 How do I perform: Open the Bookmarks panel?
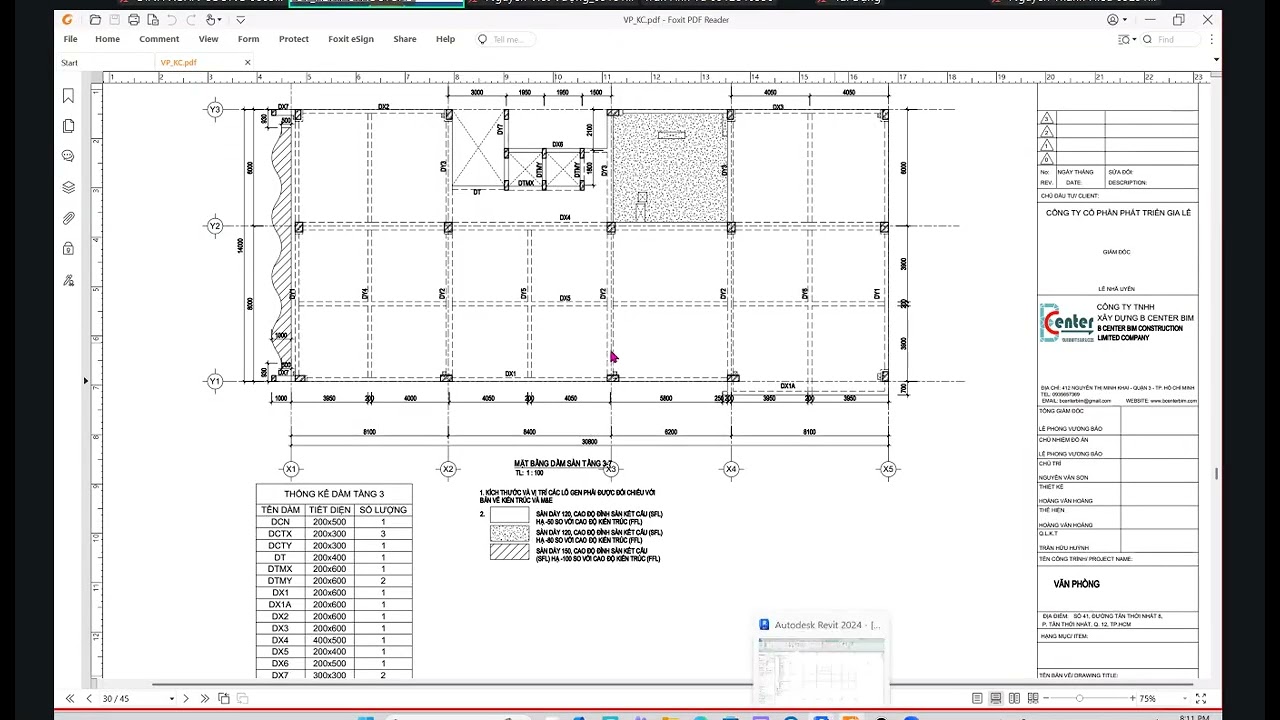(x=68, y=96)
